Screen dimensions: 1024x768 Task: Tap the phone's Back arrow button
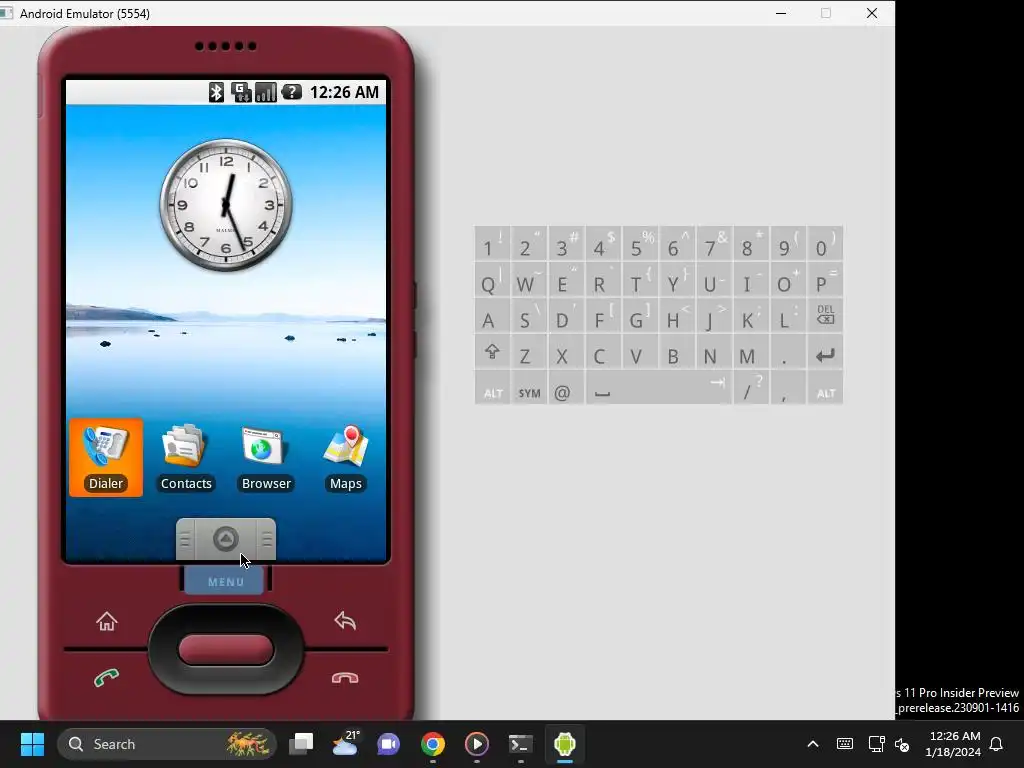click(345, 620)
